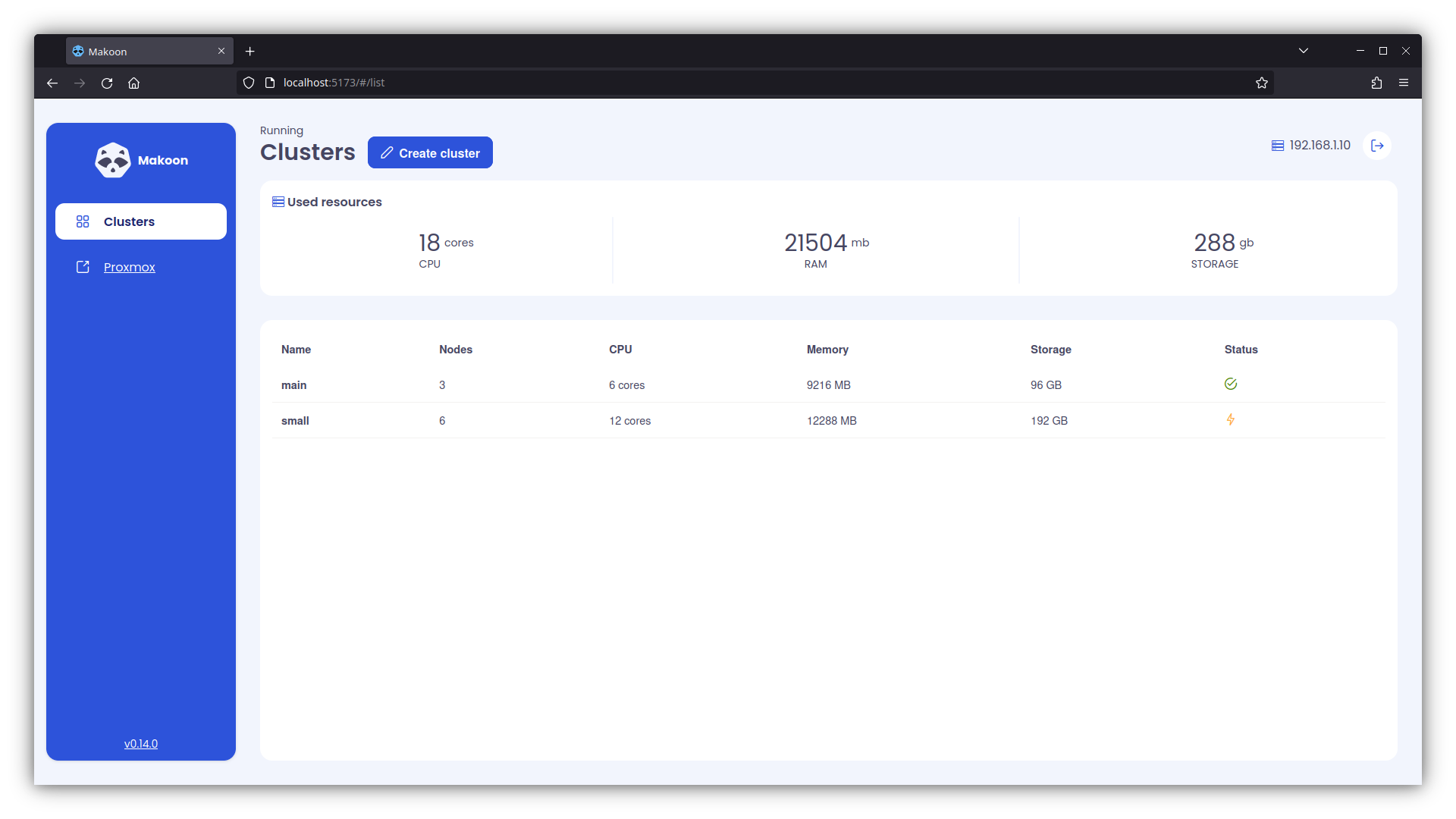Click the browser reload icon
The width and height of the screenshot is (1456, 819).
pyautogui.click(x=107, y=83)
